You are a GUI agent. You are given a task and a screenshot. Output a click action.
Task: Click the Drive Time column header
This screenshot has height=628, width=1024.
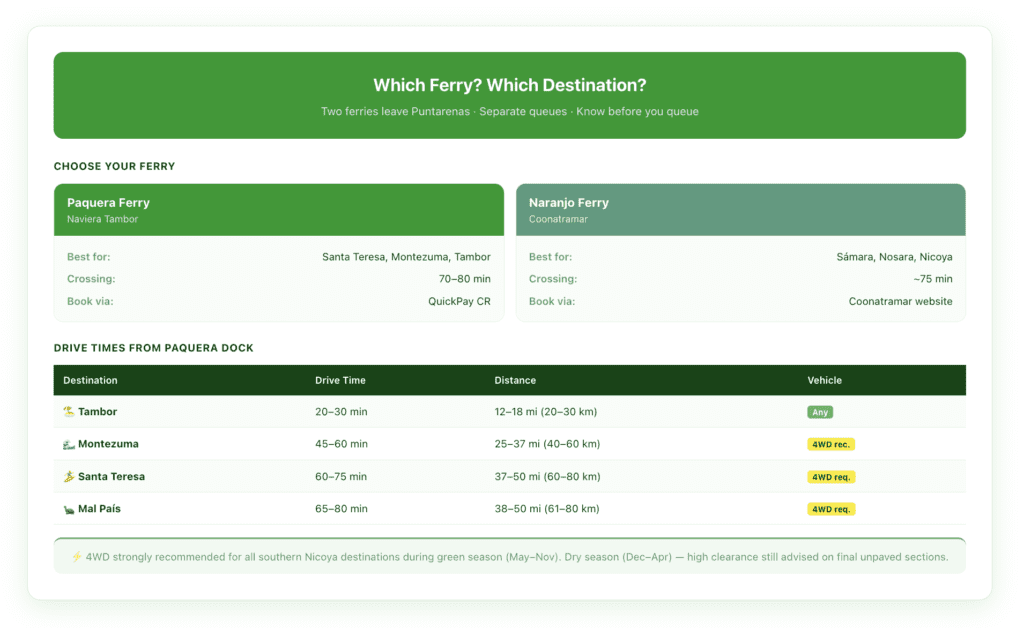(340, 380)
